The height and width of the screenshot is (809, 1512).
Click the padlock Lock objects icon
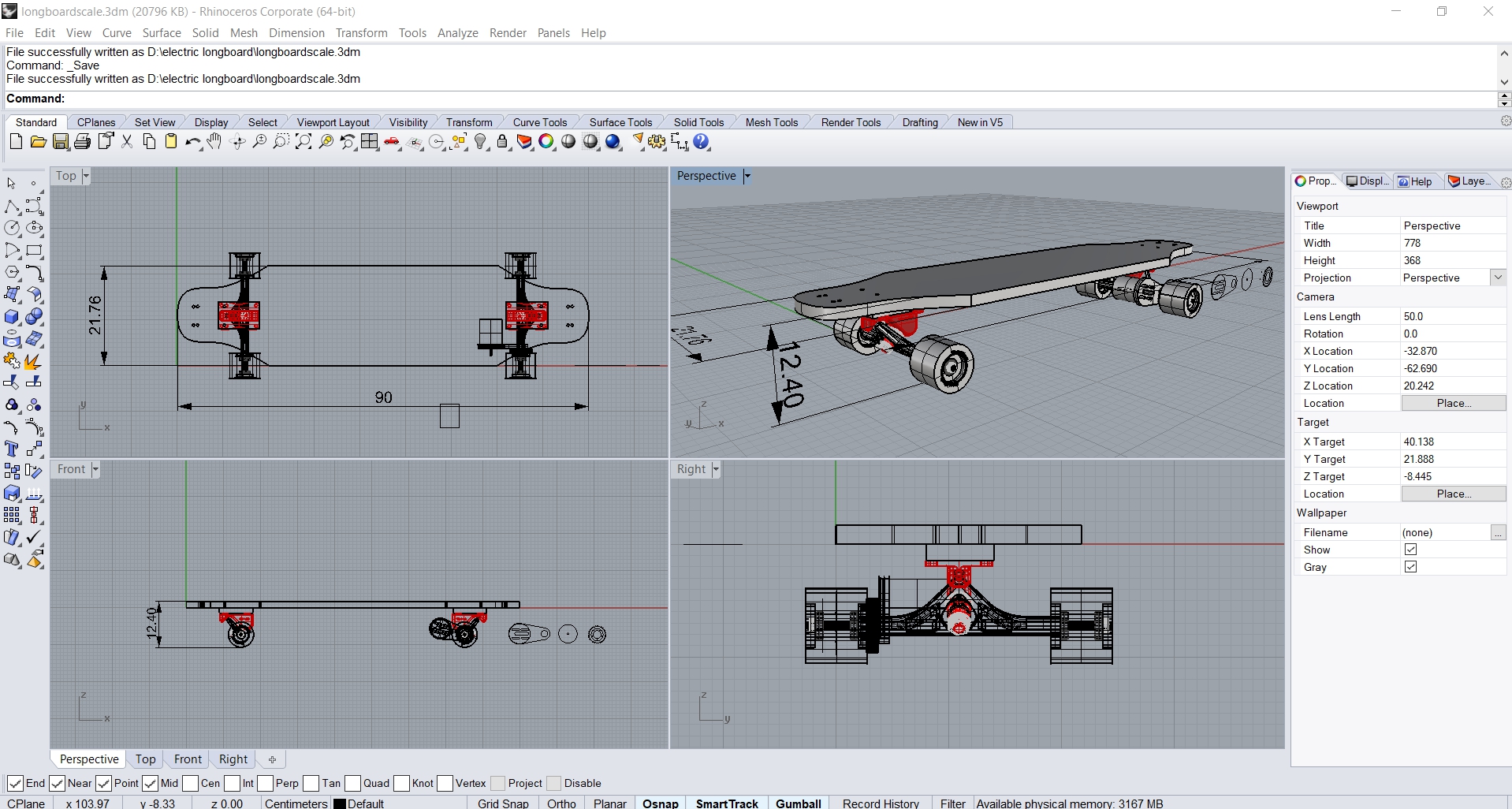pos(502,142)
